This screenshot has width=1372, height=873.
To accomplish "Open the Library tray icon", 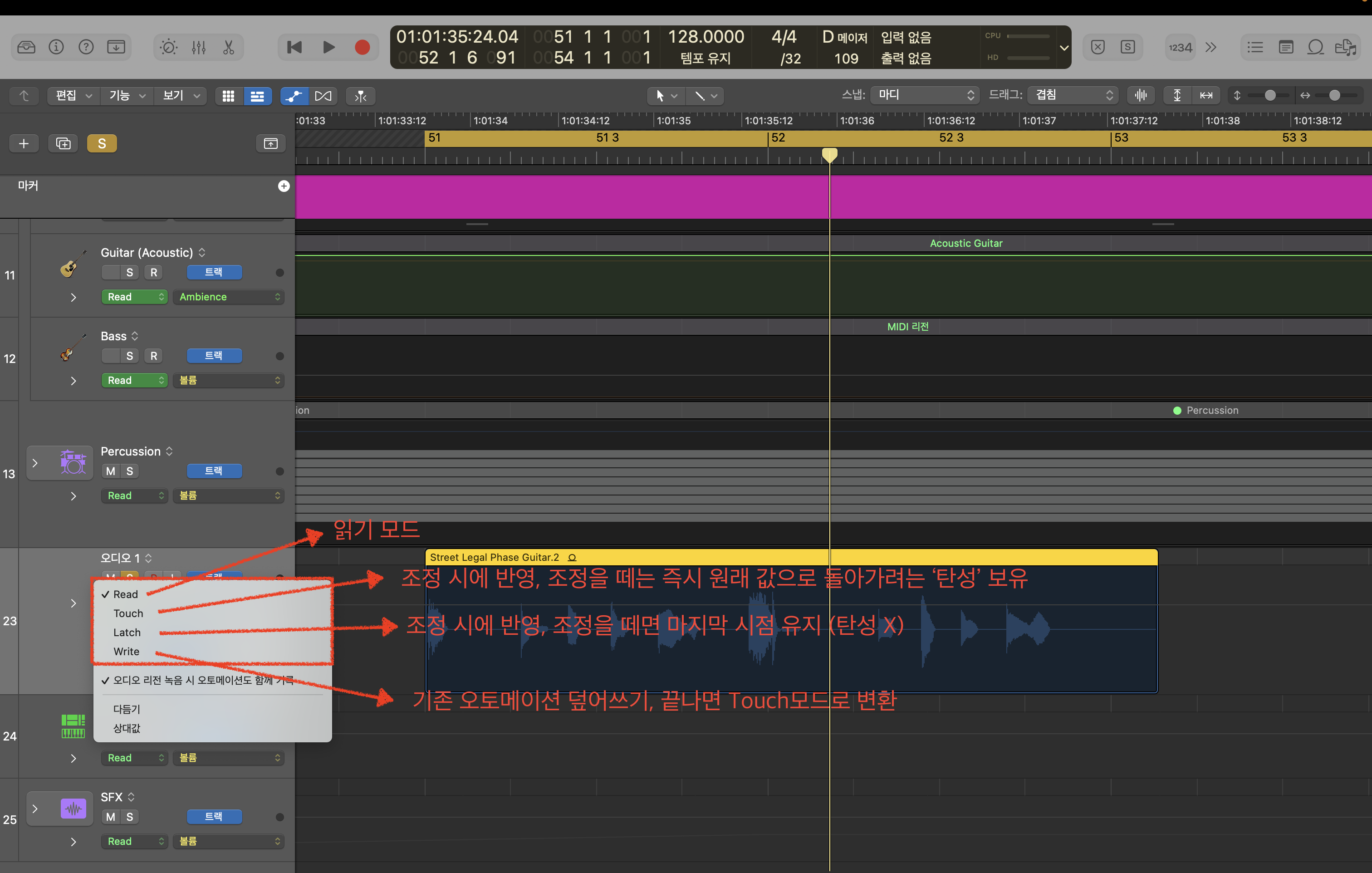I will (x=26, y=47).
